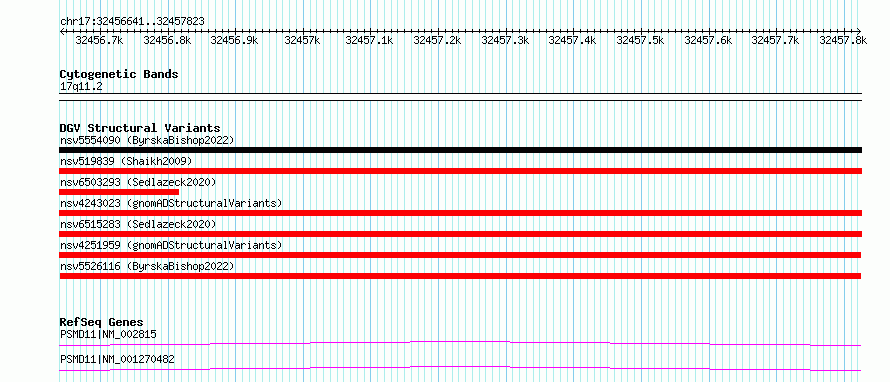This screenshot has width=890, height=382.
Task: Click the 32457.6k ruler tick label
Action: point(708,40)
